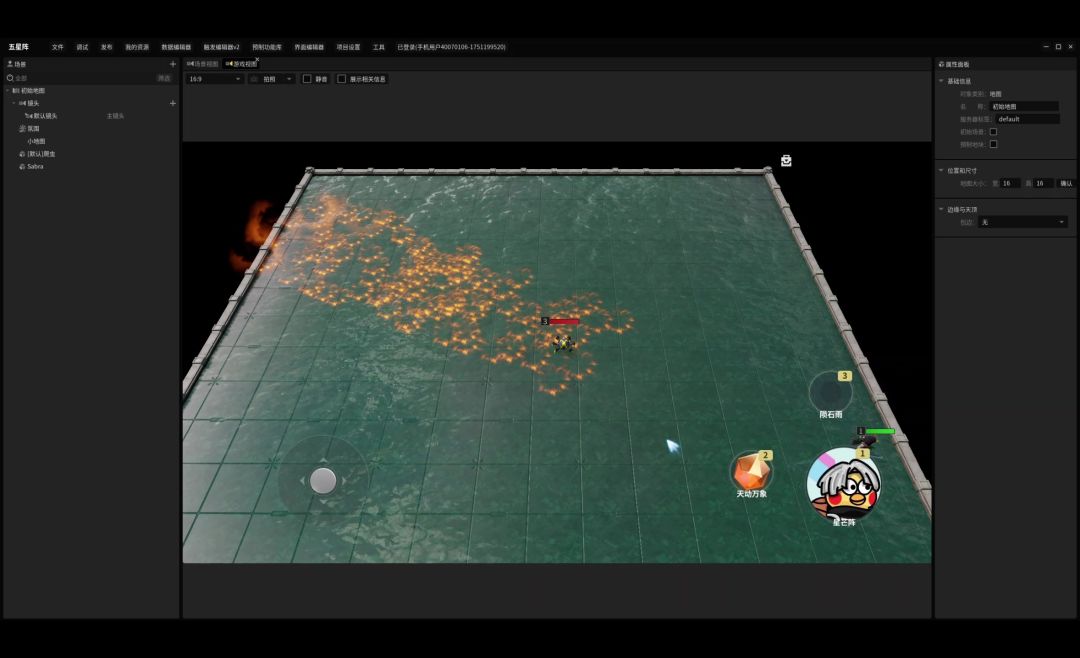The width and height of the screenshot is (1080, 658).
Task: Click the 确认 button beside map size
Action: click(1066, 184)
